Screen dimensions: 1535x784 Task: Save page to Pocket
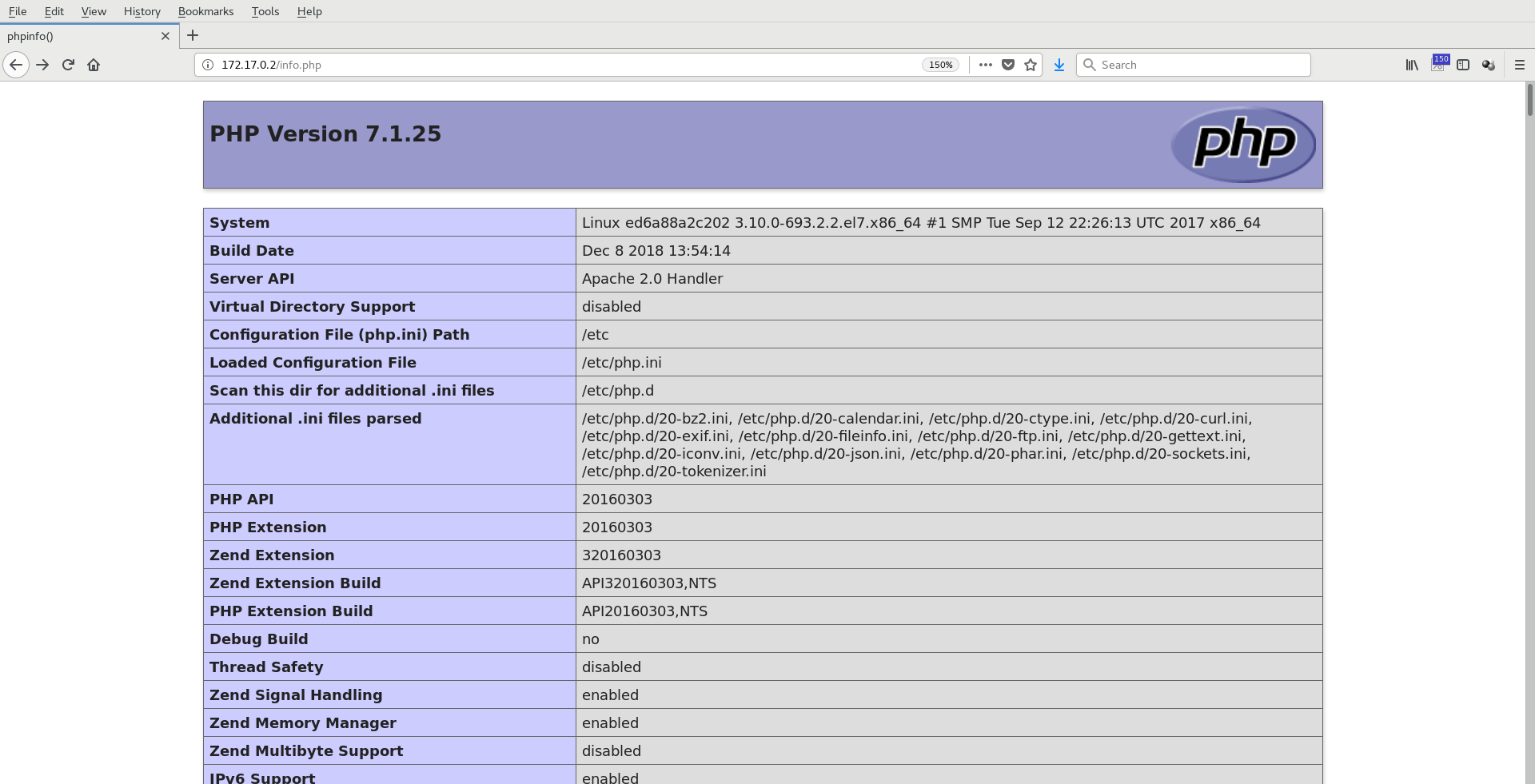tap(1008, 65)
